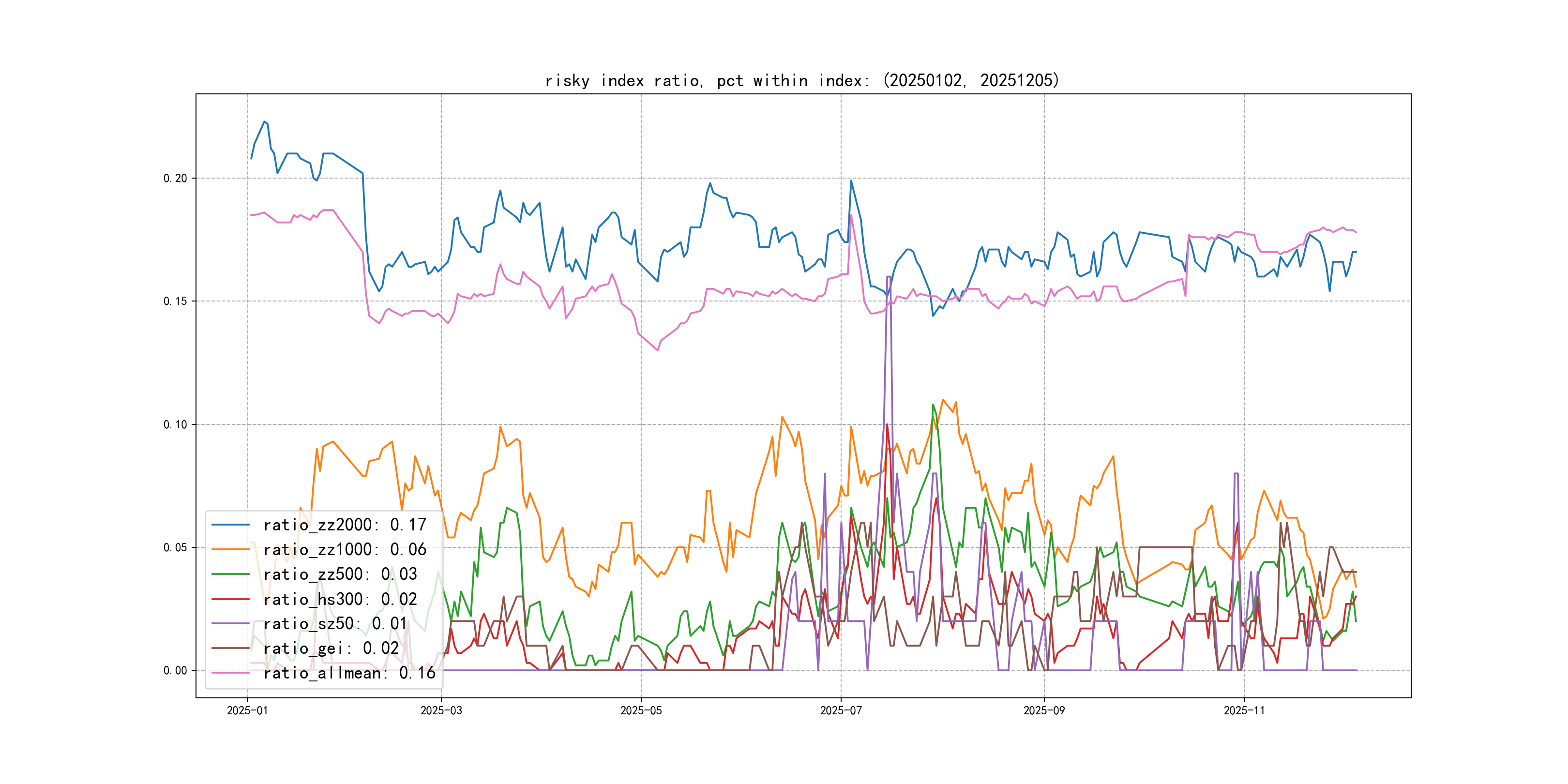
Task: Select the 'ratio_hs300: 0.02' legend label
Action: [340, 599]
